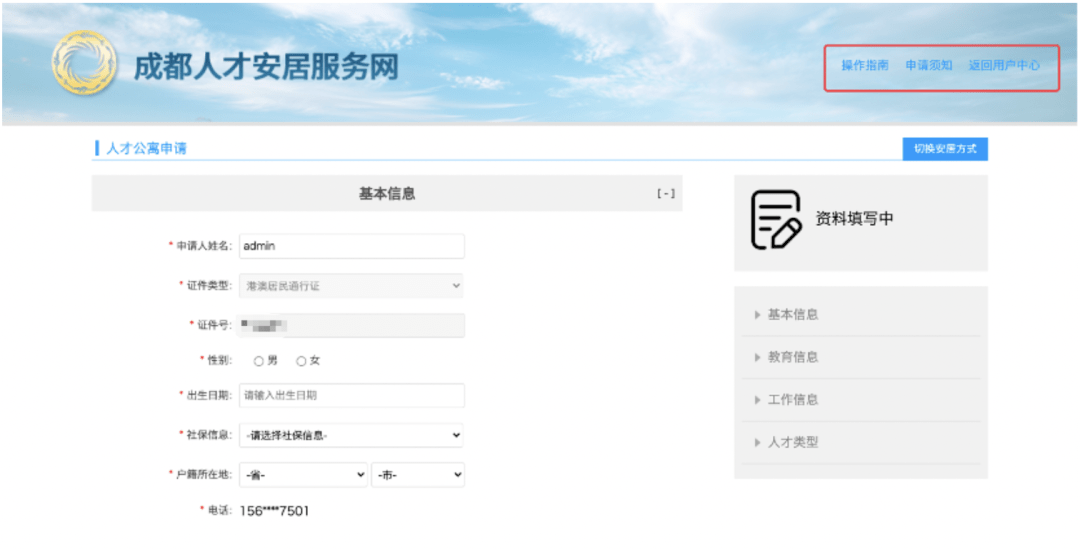The width and height of the screenshot is (1080, 549).
Task: Select the 女 gender radio button
Action: [301, 361]
